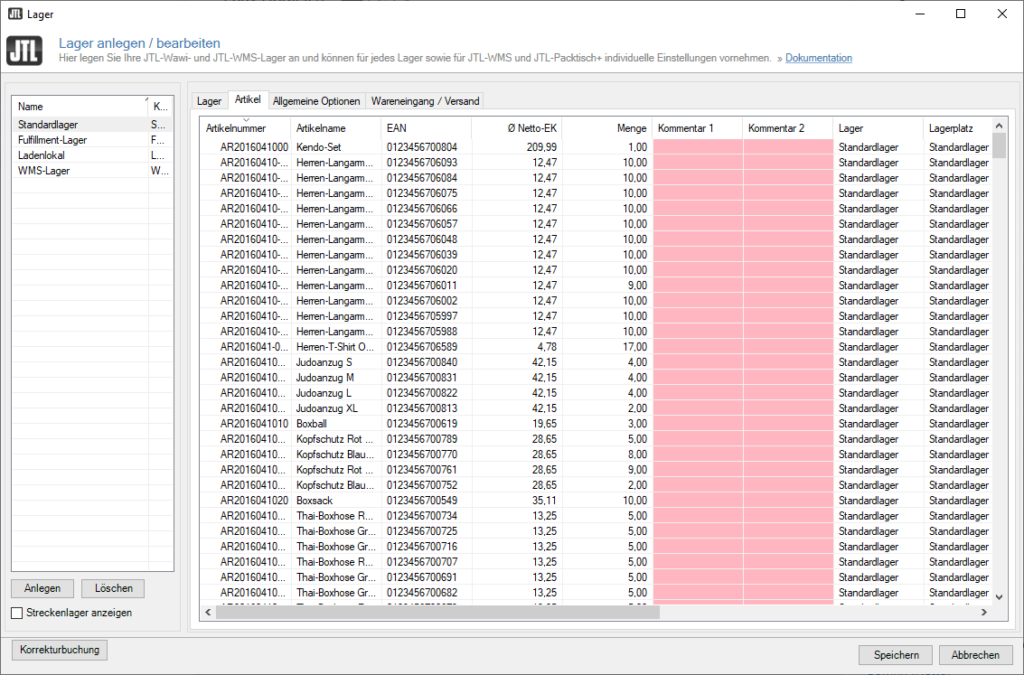Click the JTL logo icon in header

24,51
